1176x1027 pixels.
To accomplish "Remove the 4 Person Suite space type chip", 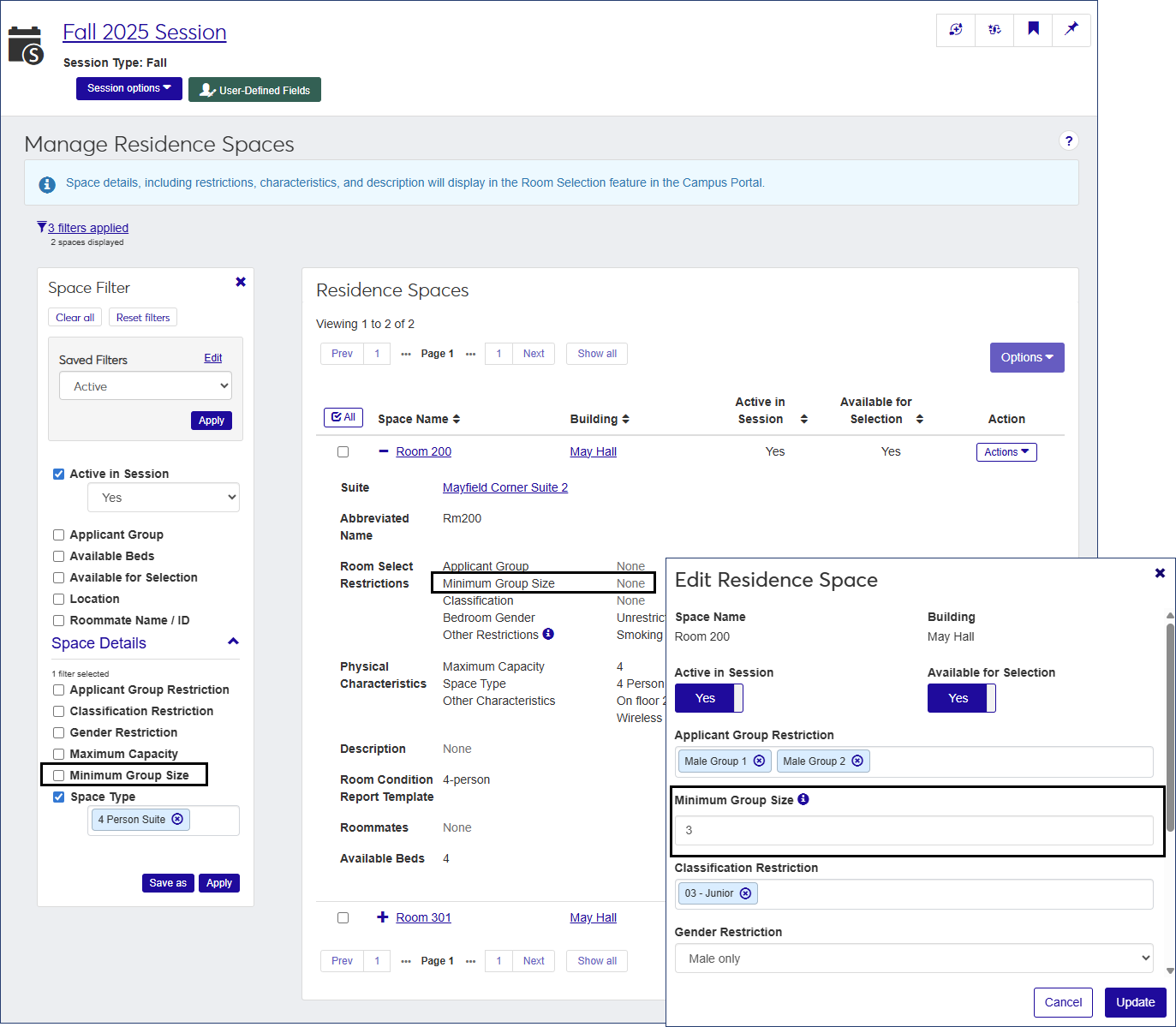I will 178,819.
